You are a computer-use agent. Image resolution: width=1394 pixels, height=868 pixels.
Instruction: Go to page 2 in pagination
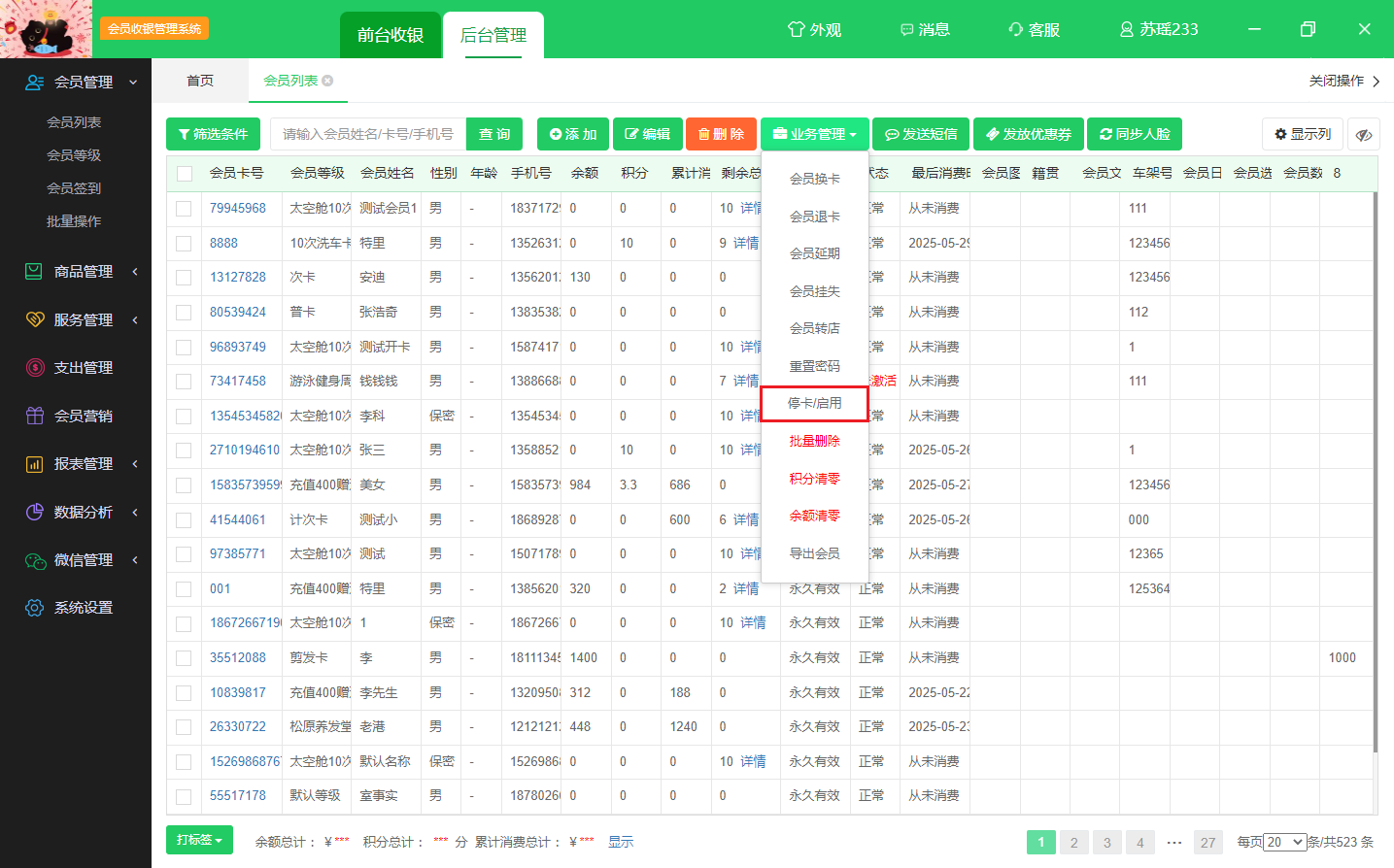click(x=1073, y=842)
